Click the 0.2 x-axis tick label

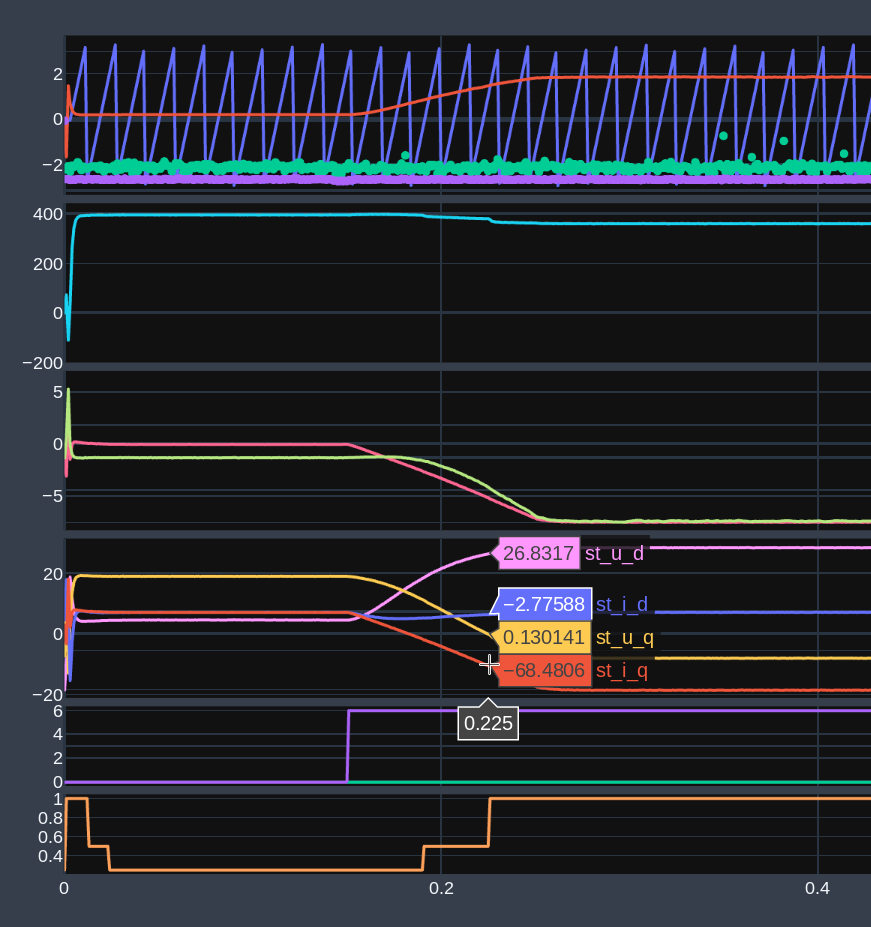441,888
